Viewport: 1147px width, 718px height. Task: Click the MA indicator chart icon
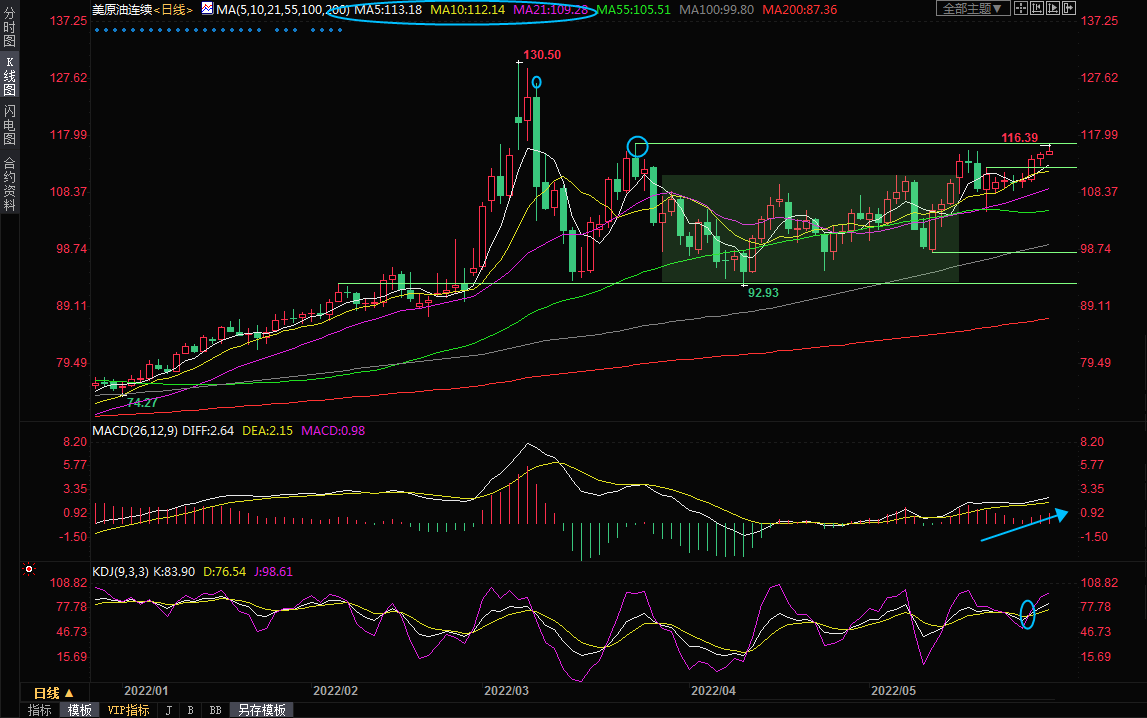pos(207,9)
